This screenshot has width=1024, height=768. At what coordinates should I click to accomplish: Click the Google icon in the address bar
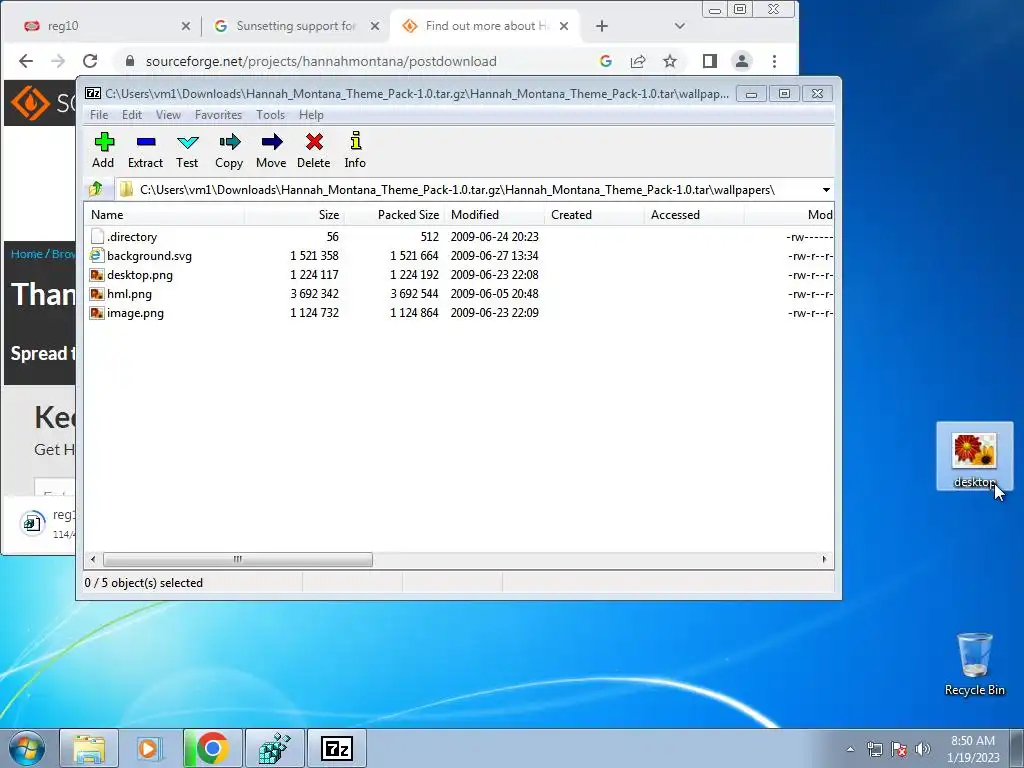tap(605, 61)
